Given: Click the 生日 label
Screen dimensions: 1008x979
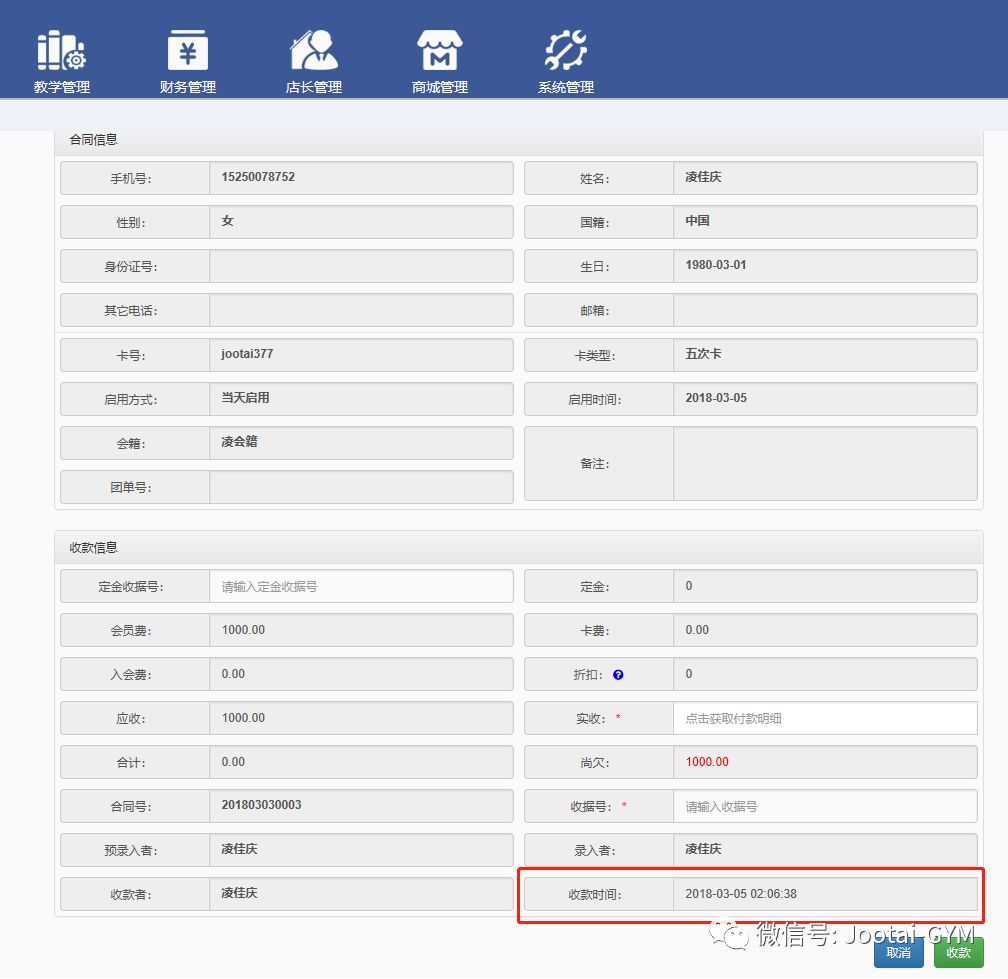Looking at the screenshot, I should 595,267.
